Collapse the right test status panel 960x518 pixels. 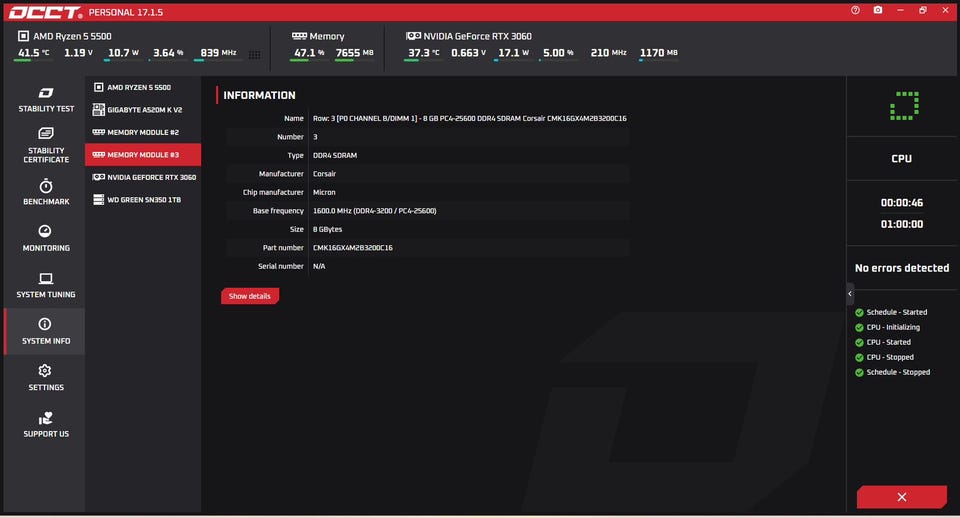(850, 294)
